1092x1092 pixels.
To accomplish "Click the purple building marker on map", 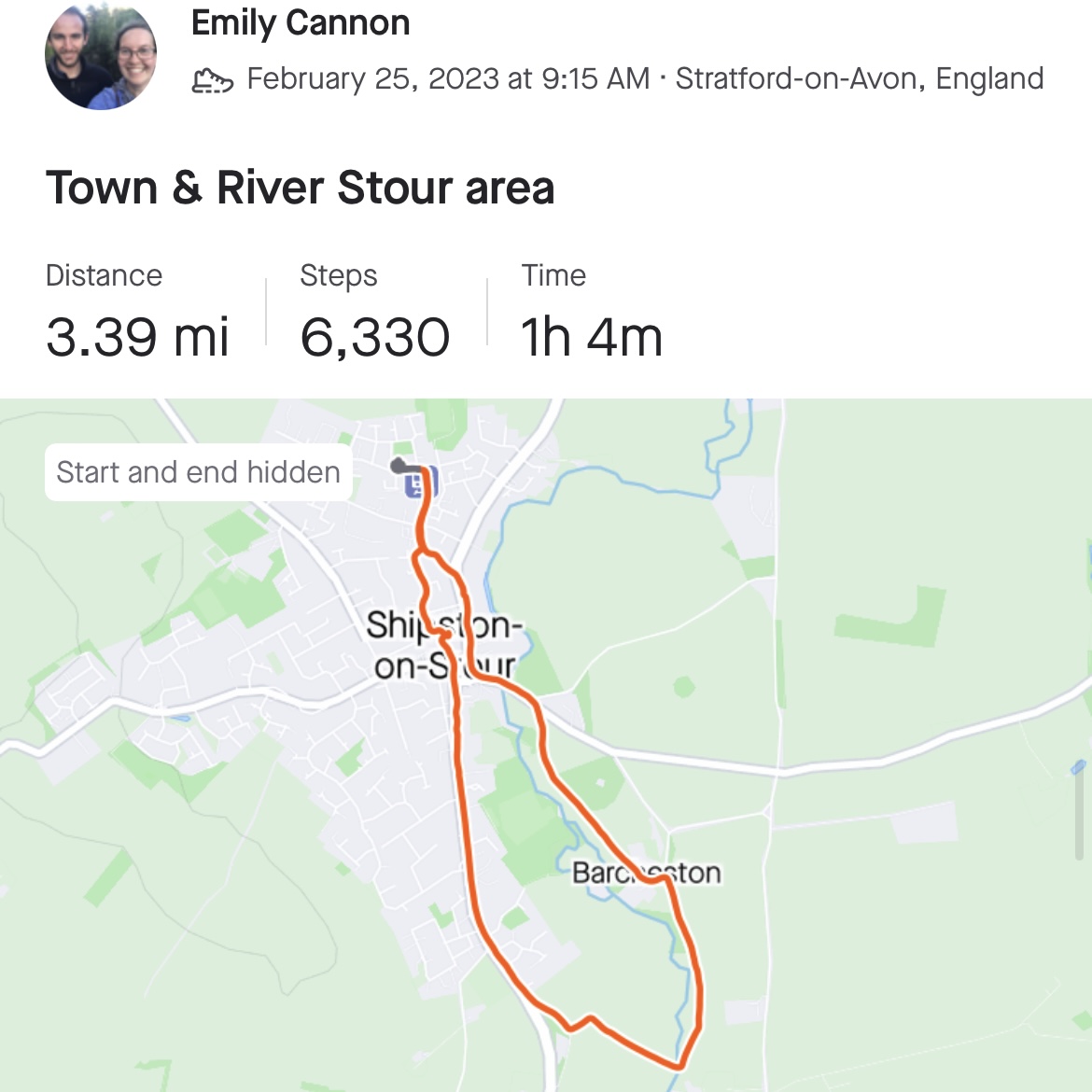I will click(x=416, y=483).
